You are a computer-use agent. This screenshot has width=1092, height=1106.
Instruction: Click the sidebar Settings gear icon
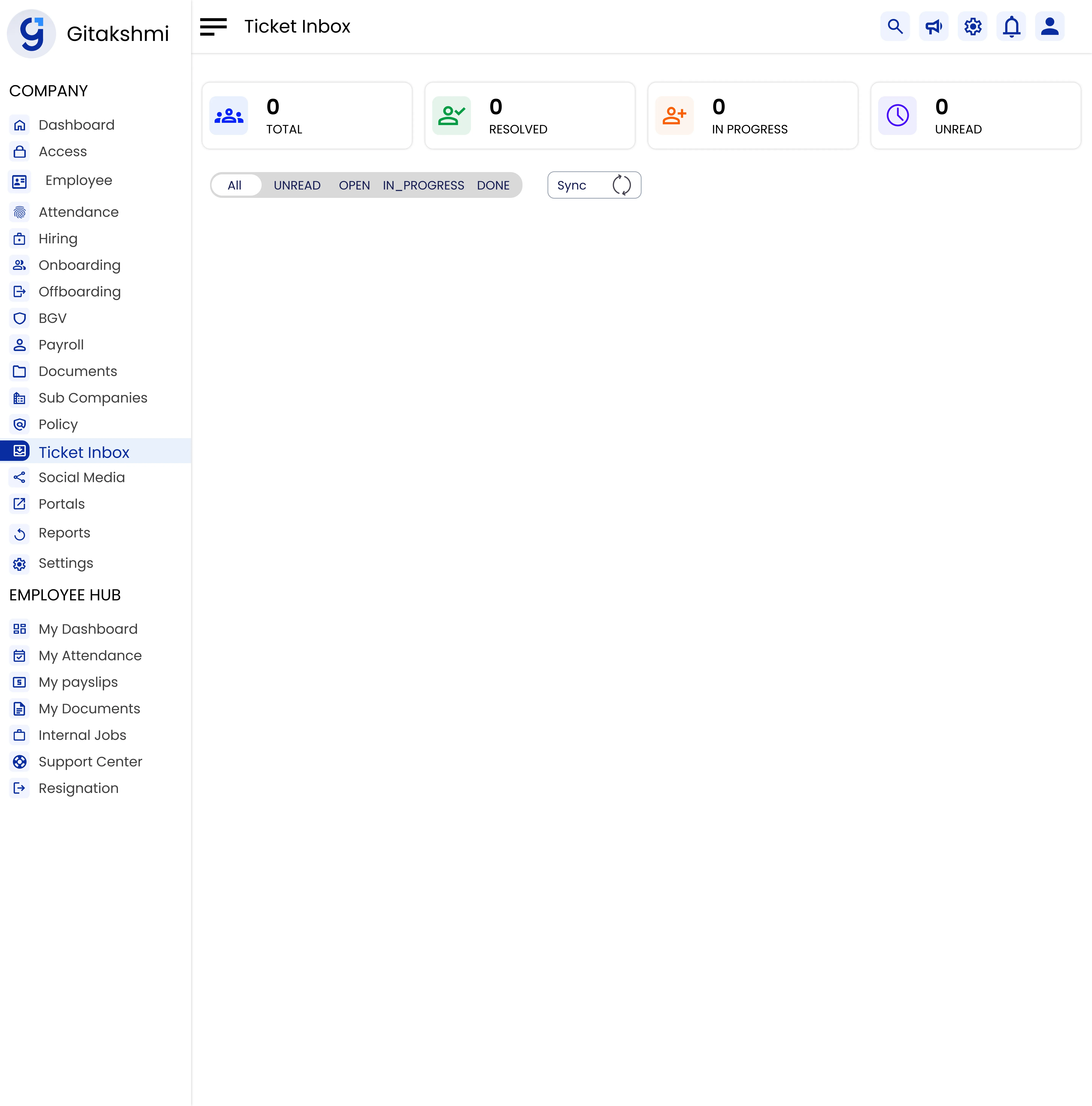(20, 564)
